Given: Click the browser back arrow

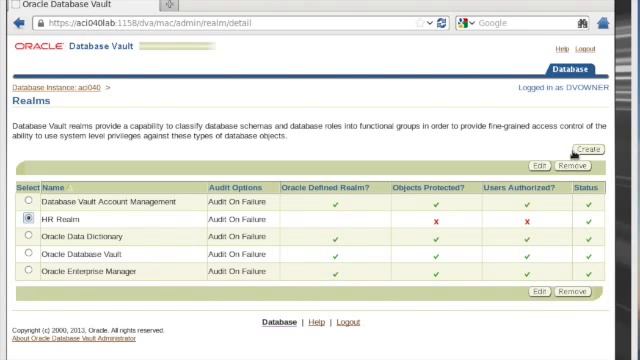Looking at the screenshot, I should tap(19, 23).
